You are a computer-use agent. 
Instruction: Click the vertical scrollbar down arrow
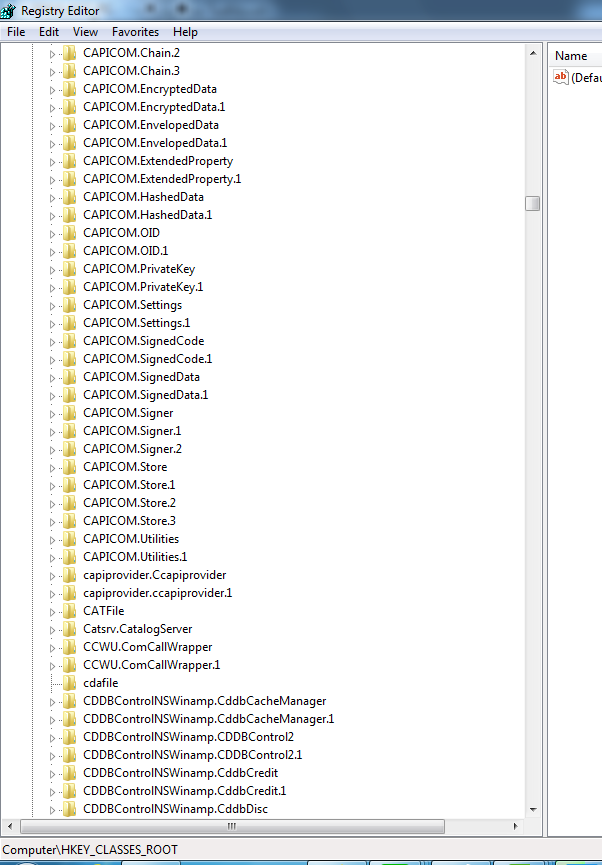532,810
